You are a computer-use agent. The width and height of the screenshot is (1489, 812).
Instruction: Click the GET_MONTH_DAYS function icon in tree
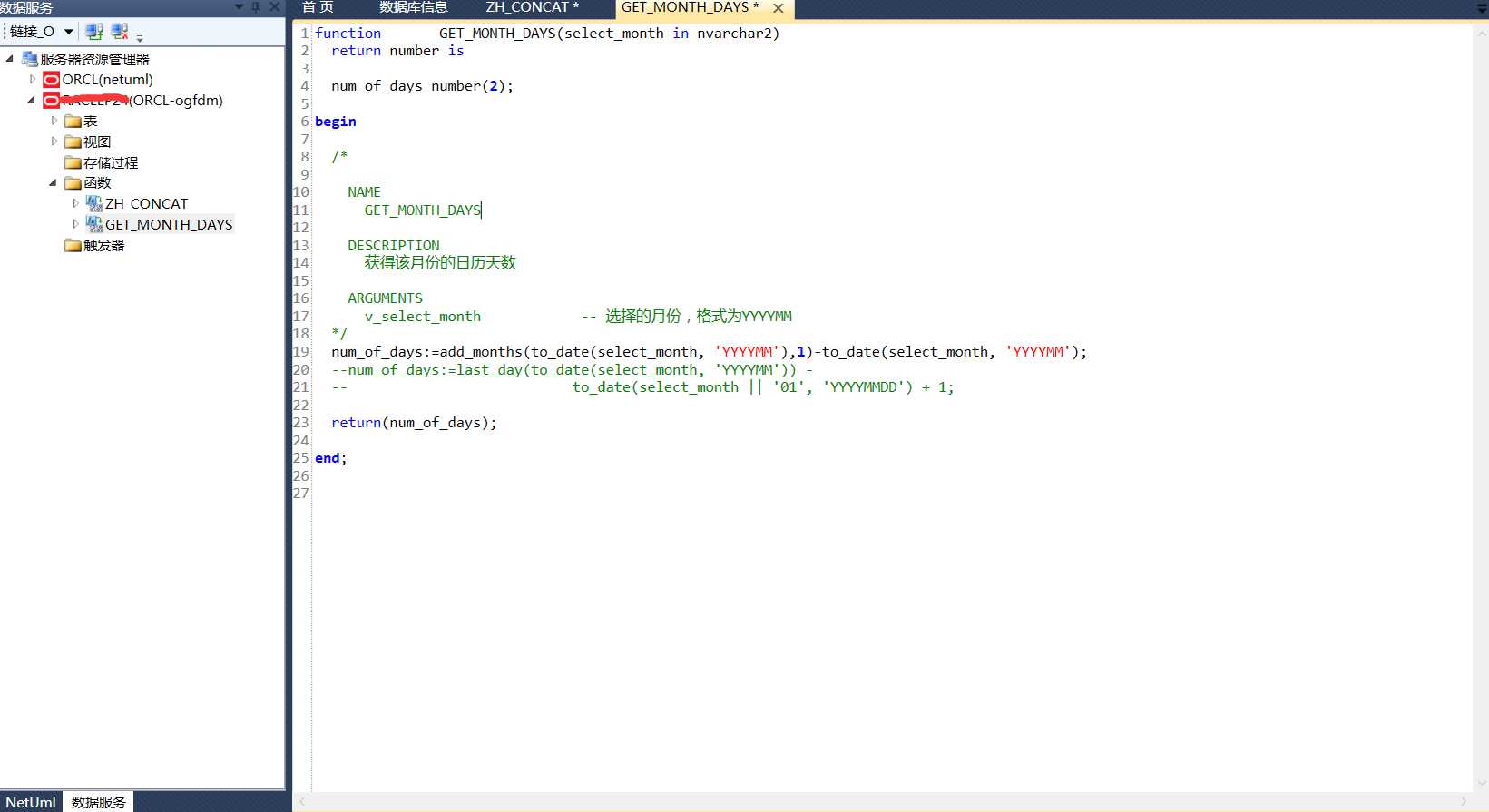tap(94, 224)
